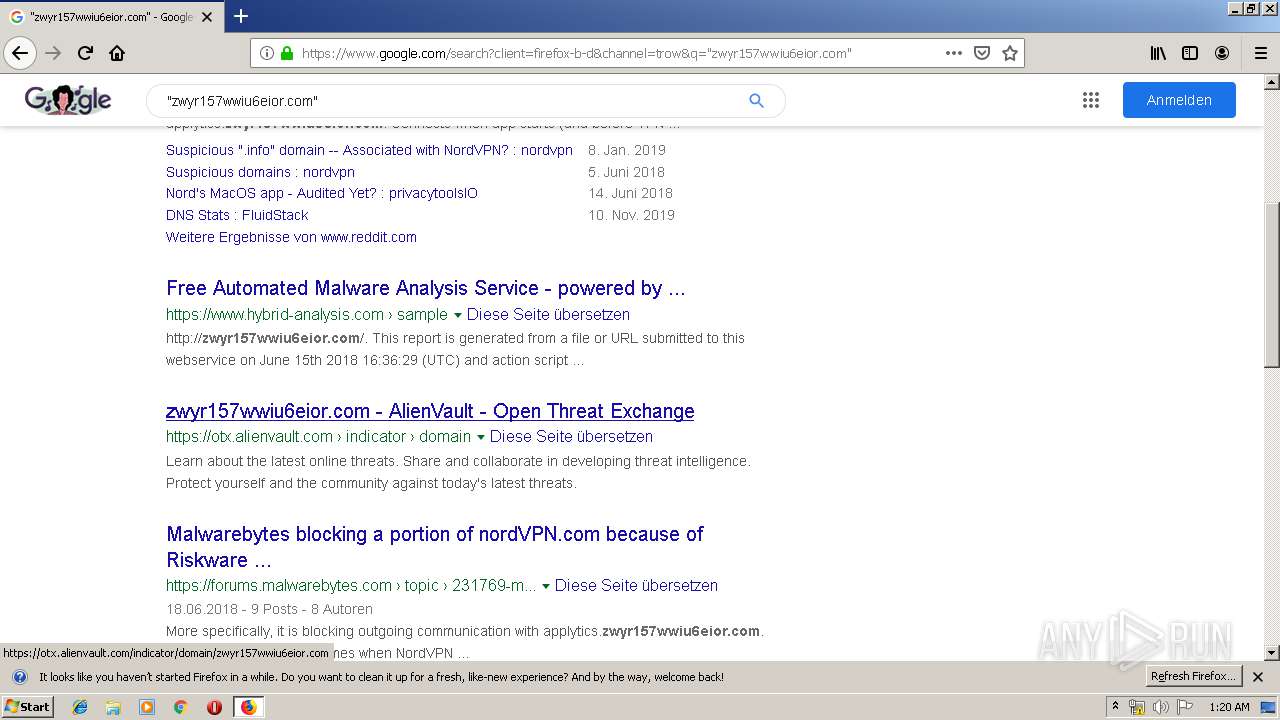Expand options arrow for otx.alienvault result
Image resolution: width=1280 pixels, height=720 pixels.
point(481,437)
